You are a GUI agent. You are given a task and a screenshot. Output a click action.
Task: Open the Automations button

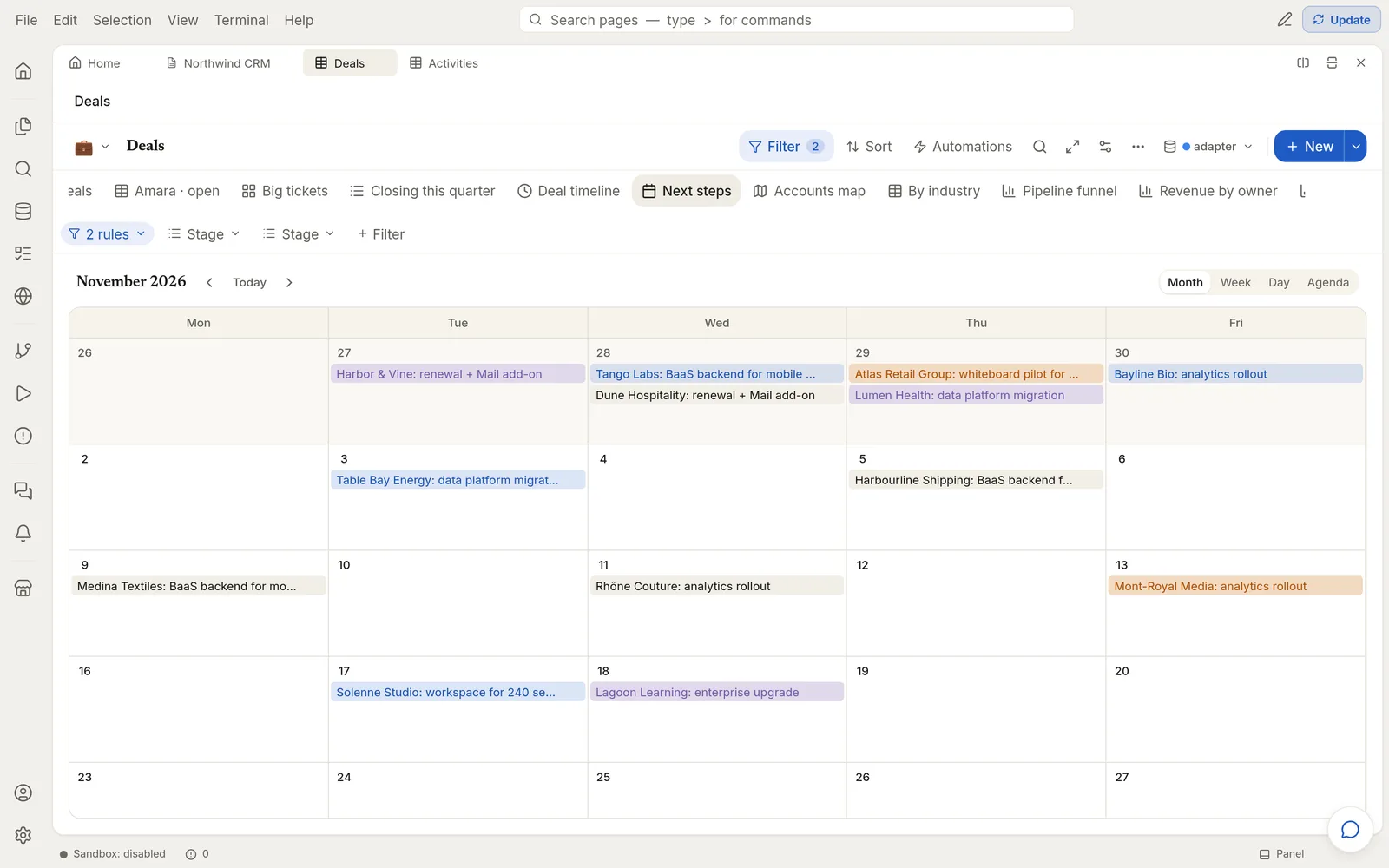click(963, 147)
